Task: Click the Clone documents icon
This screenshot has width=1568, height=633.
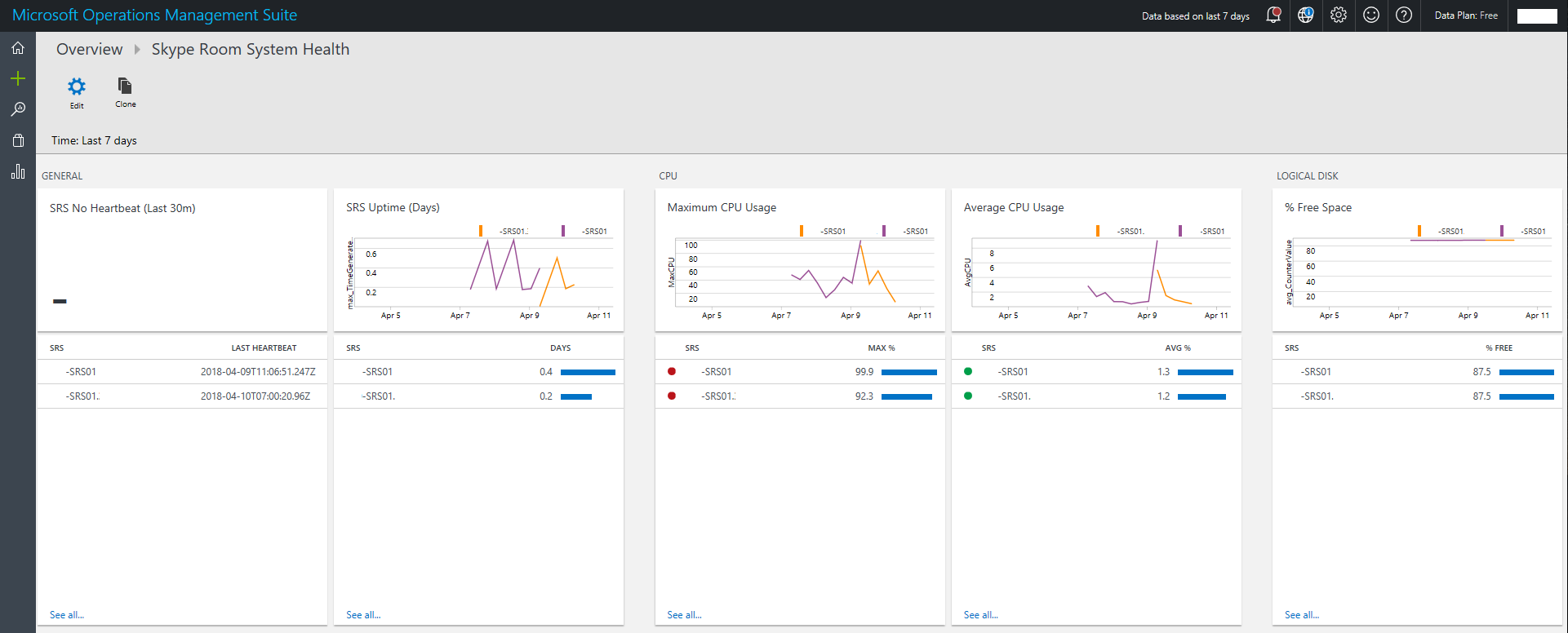Action: [x=125, y=86]
